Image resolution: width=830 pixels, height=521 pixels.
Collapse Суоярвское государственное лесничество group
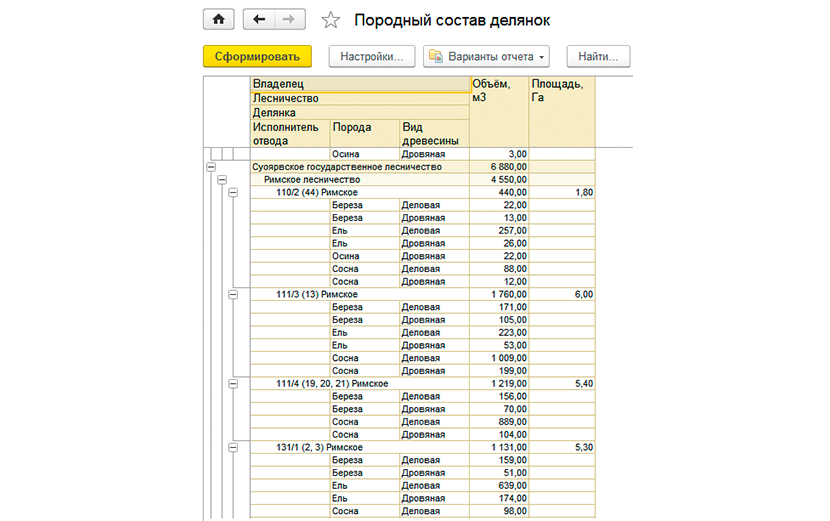pyautogui.click(x=211, y=167)
